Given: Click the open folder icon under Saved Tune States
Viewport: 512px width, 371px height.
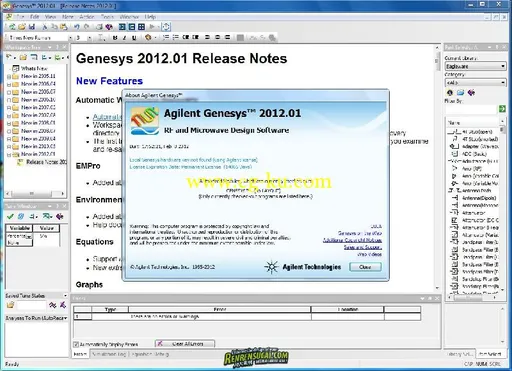Looking at the screenshot, I should click(x=10, y=305).
